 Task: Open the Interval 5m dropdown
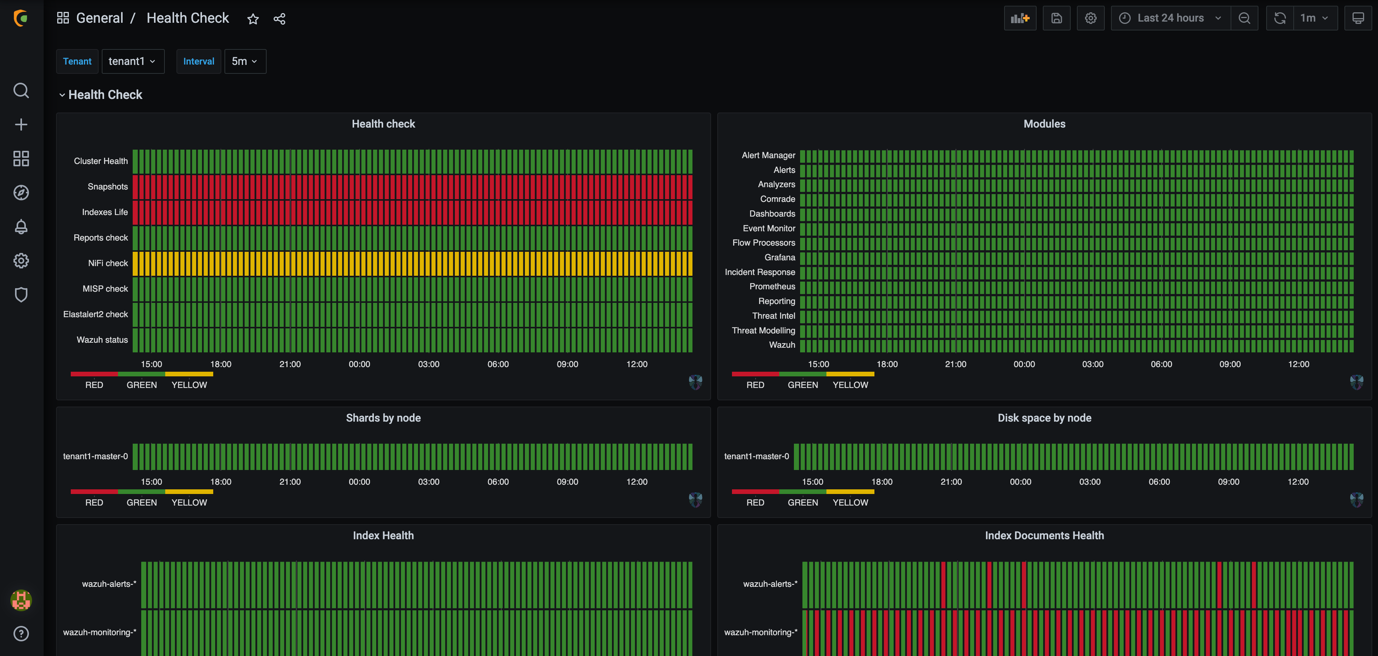pyautogui.click(x=244, y=61)
